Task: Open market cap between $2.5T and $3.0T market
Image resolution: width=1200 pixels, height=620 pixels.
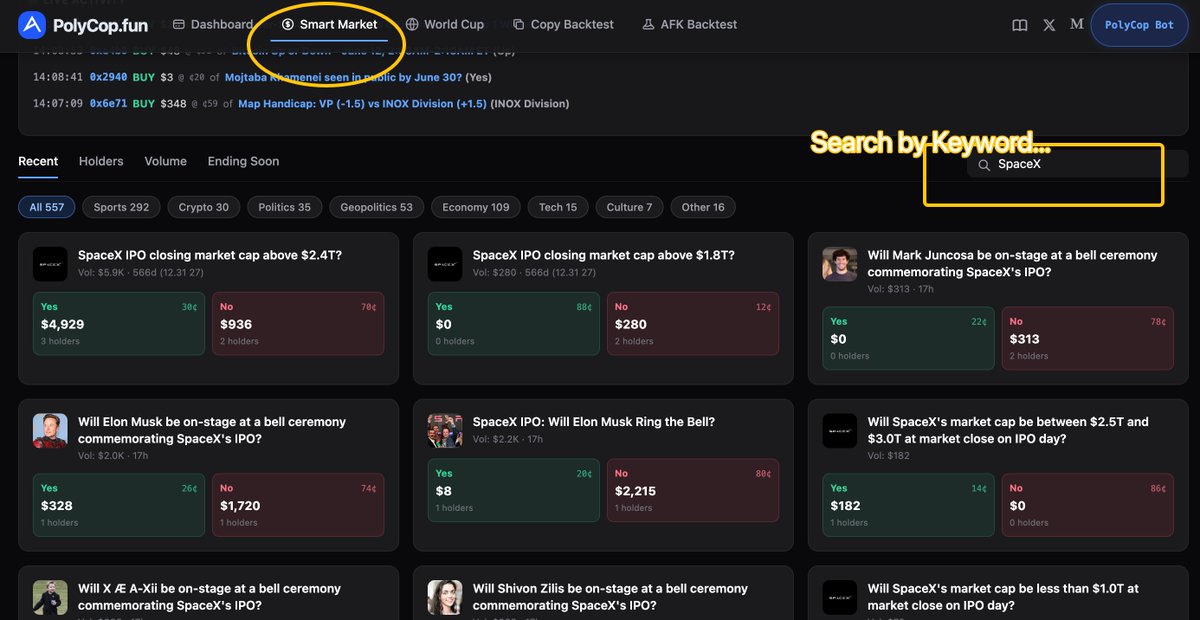Action: click(x=1008, y=430)
